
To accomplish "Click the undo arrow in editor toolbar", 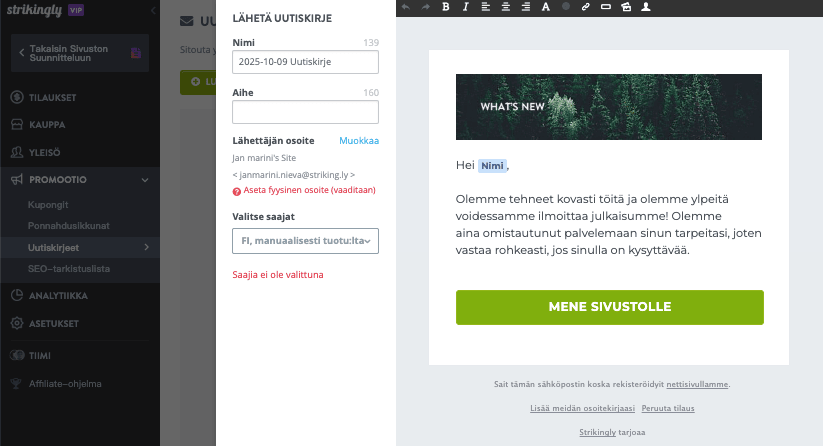I will pos(406,7).
